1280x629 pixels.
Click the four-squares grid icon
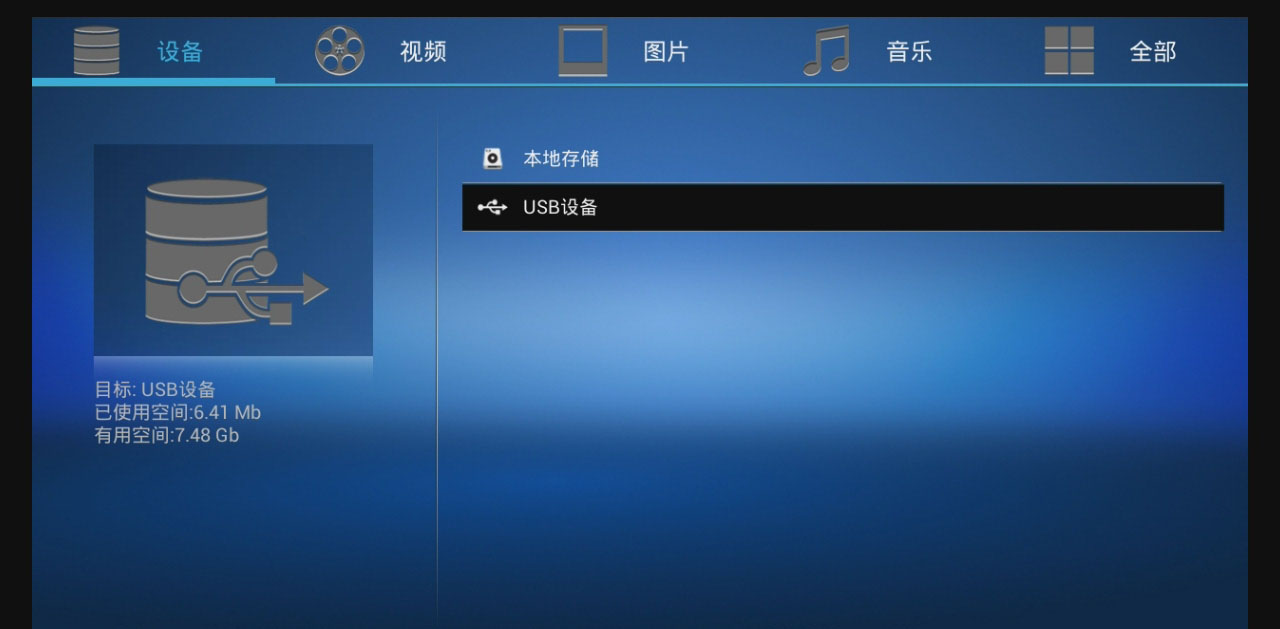1069,51
